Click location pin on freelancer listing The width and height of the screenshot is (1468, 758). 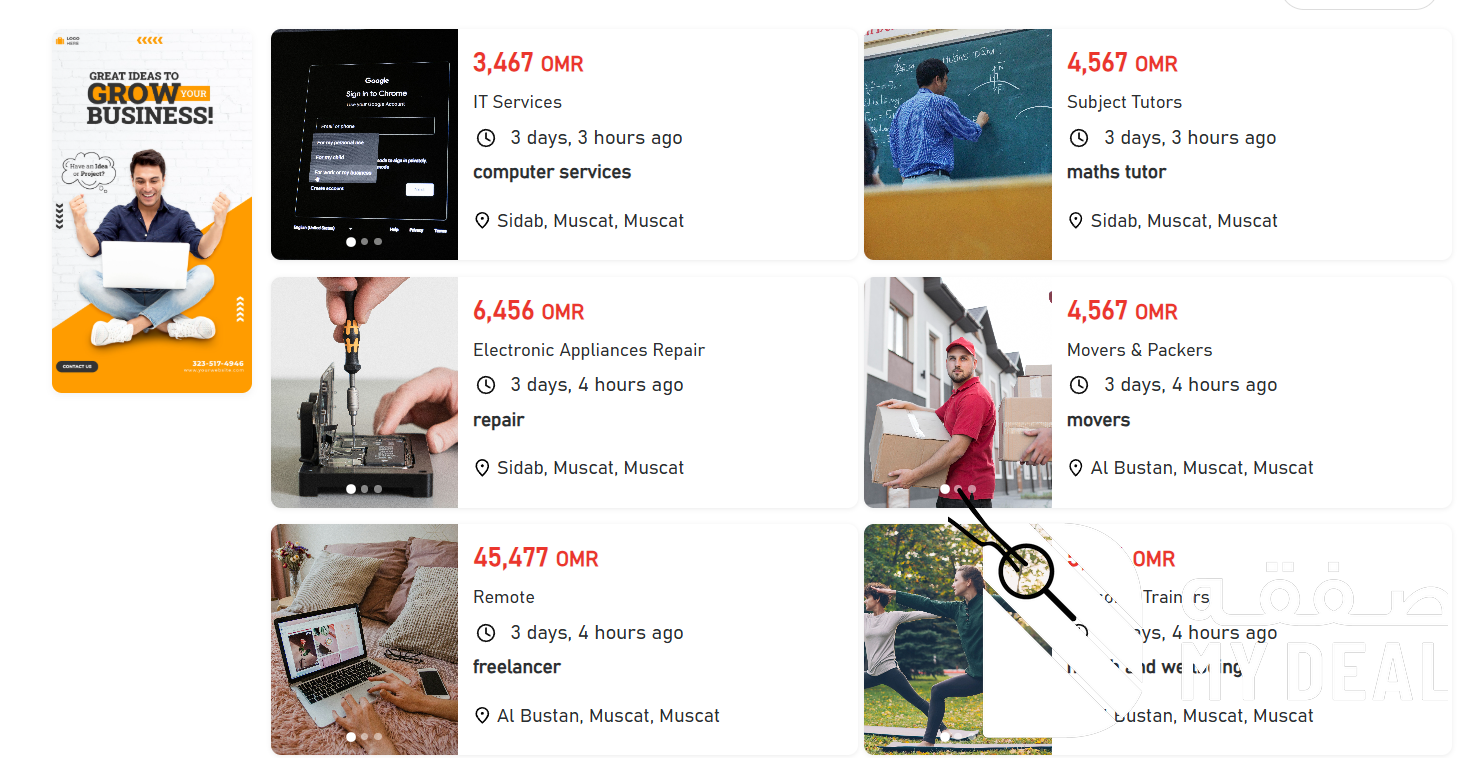click(482, 716)
